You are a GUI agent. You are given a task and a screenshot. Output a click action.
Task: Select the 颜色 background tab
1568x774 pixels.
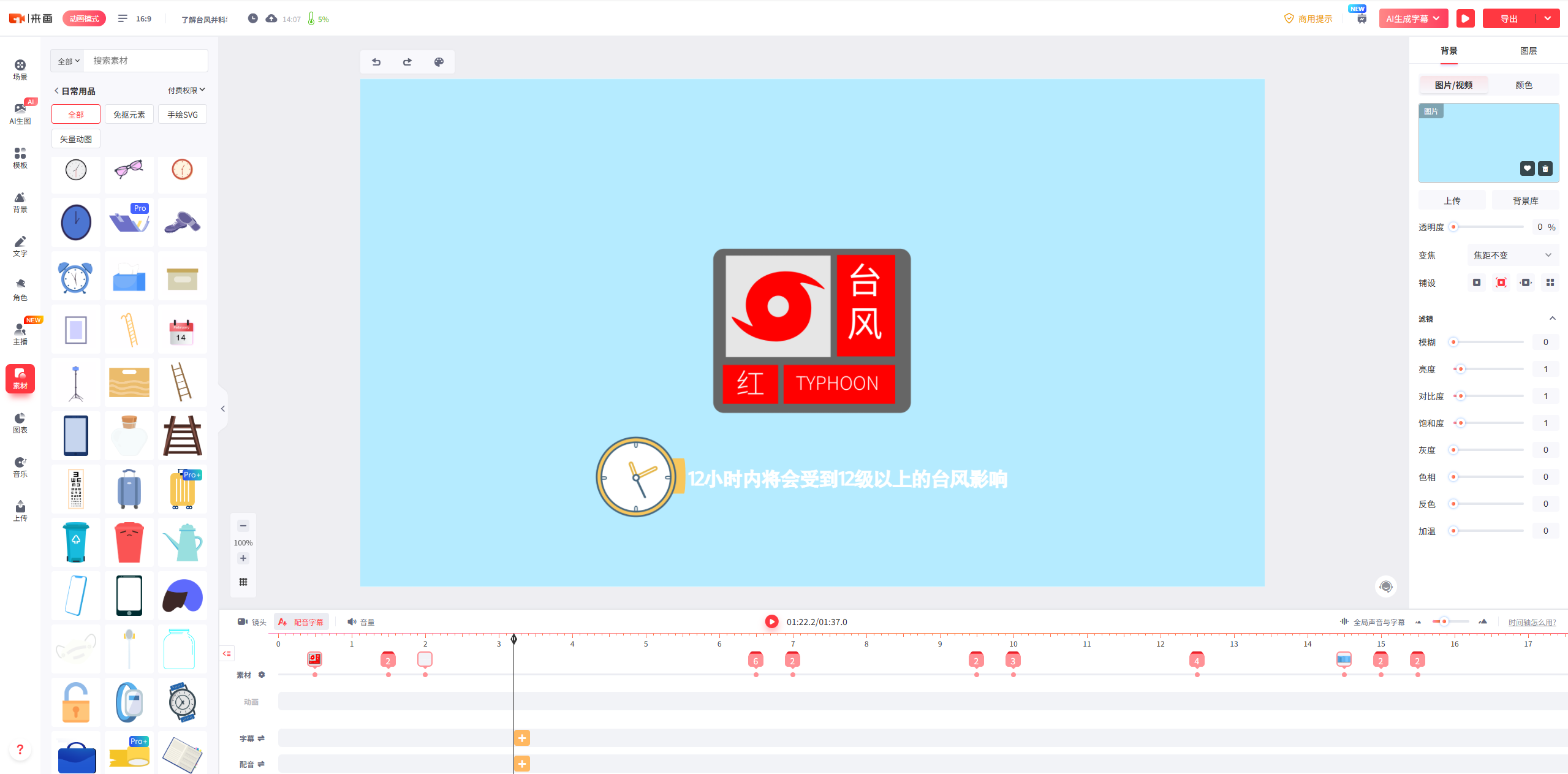(x=1524, y=85)
